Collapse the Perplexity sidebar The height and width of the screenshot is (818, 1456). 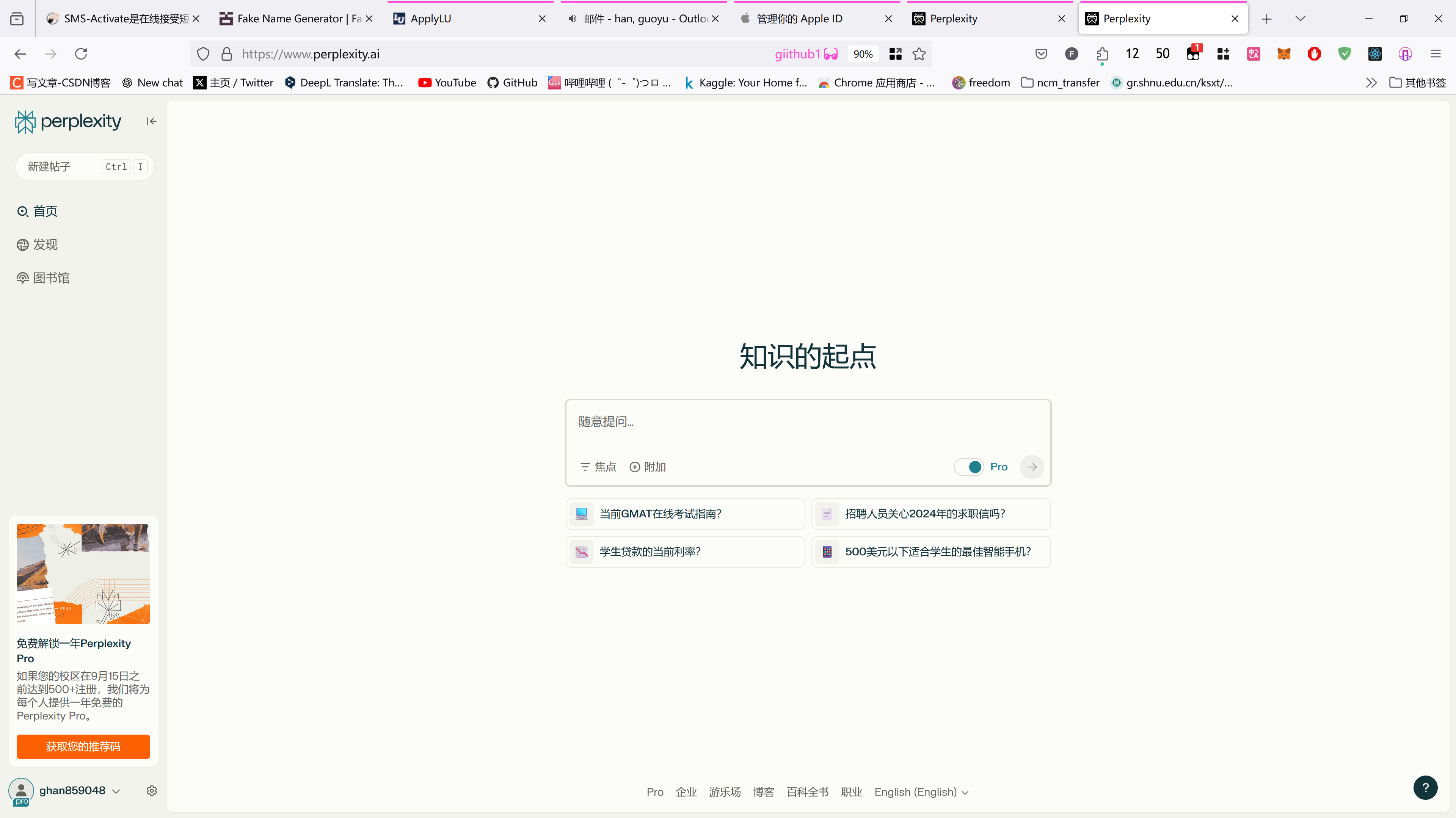click(151, 121)
